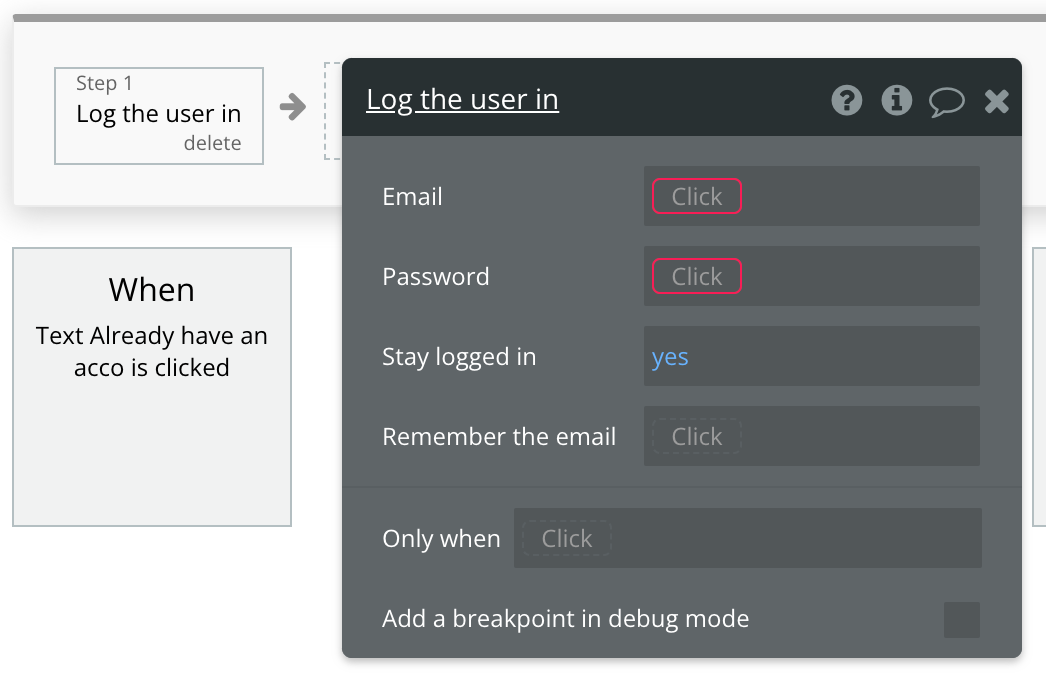Delete Step 1 using the delete link
Screen dimensions: 1046x692
(x=212, y=143)
